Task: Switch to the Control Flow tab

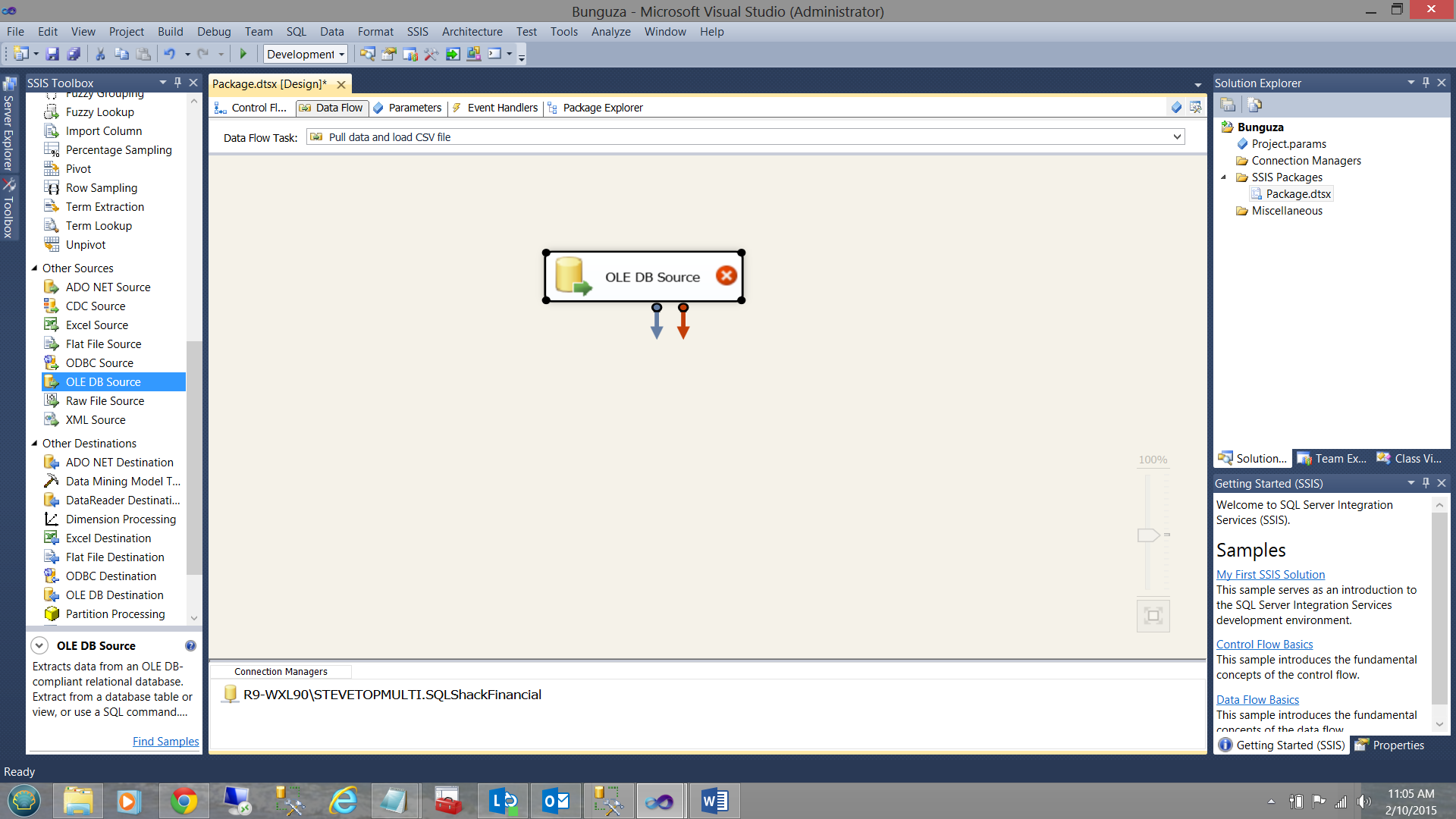Action: click(253, 108)
